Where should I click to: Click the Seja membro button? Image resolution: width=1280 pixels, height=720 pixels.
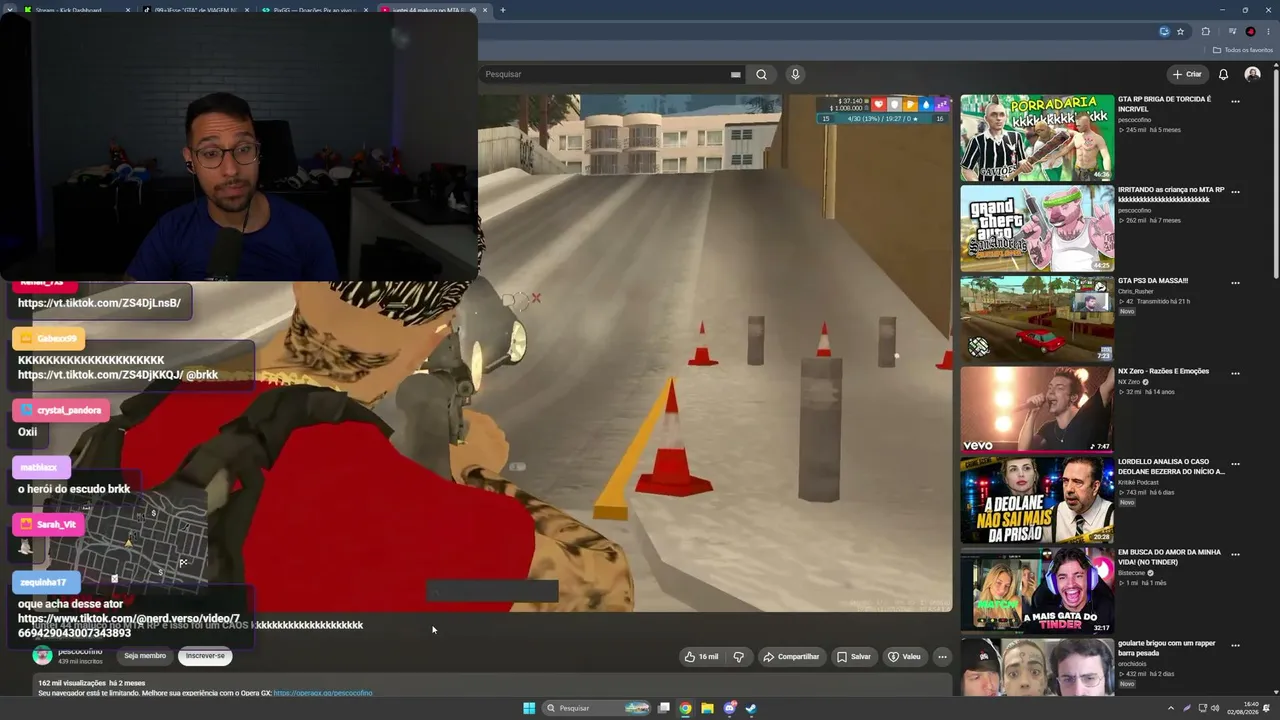click(145, 656)
